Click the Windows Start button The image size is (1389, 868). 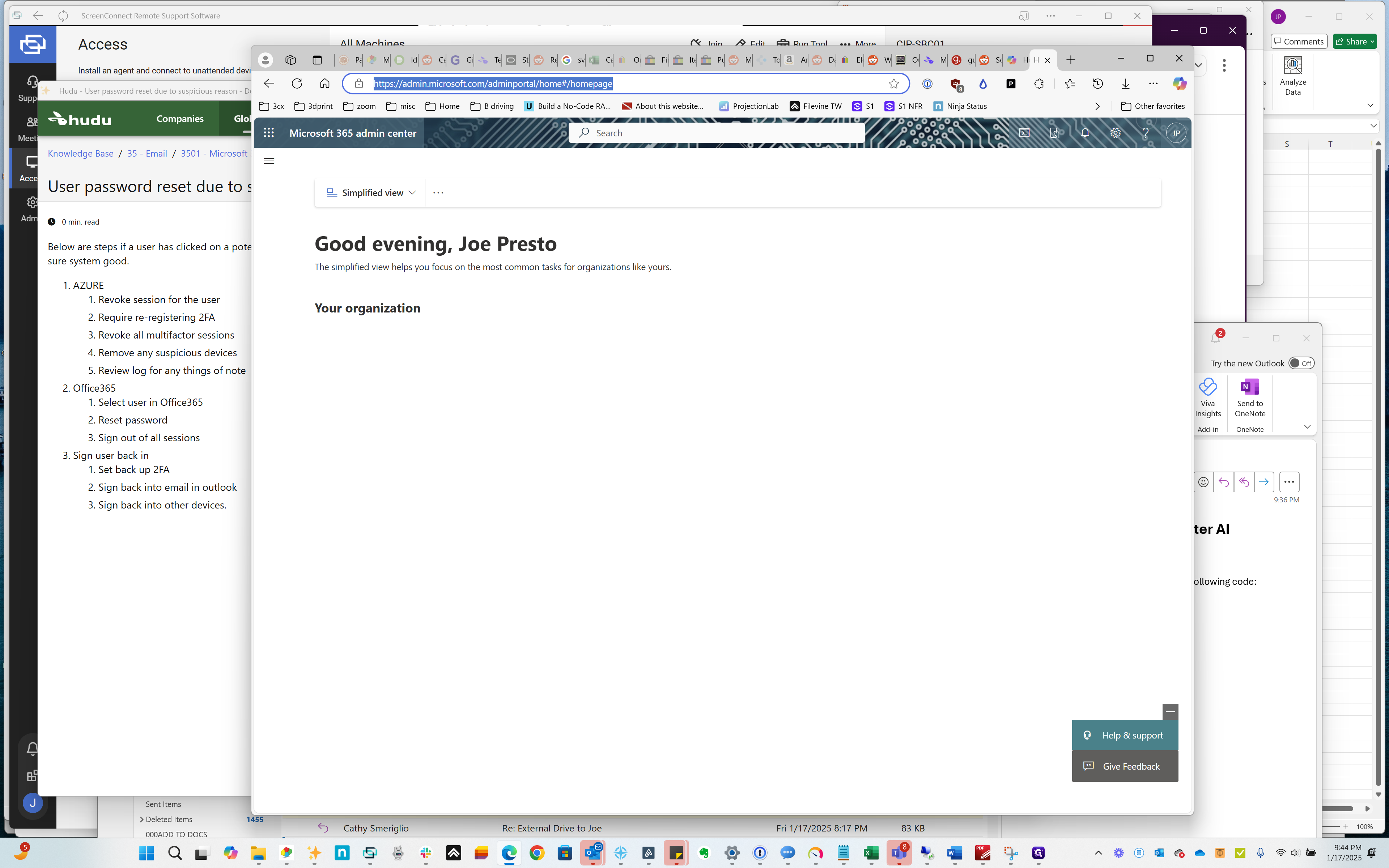point(147,853)
